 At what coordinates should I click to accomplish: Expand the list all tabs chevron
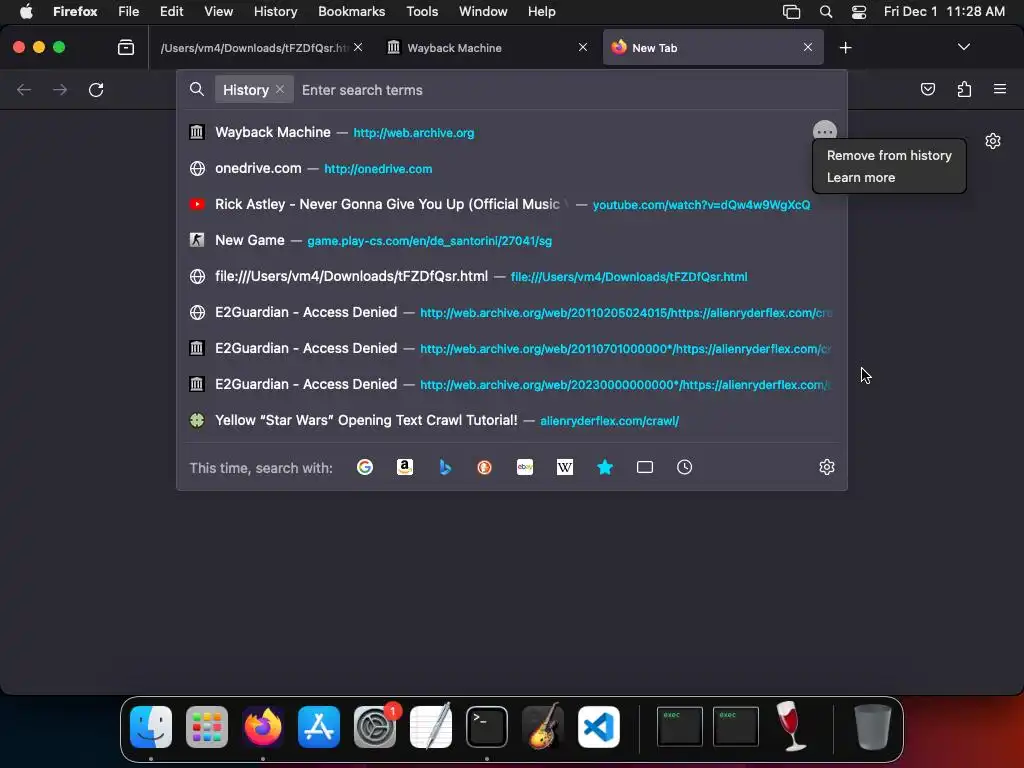(x=963, y=47)
